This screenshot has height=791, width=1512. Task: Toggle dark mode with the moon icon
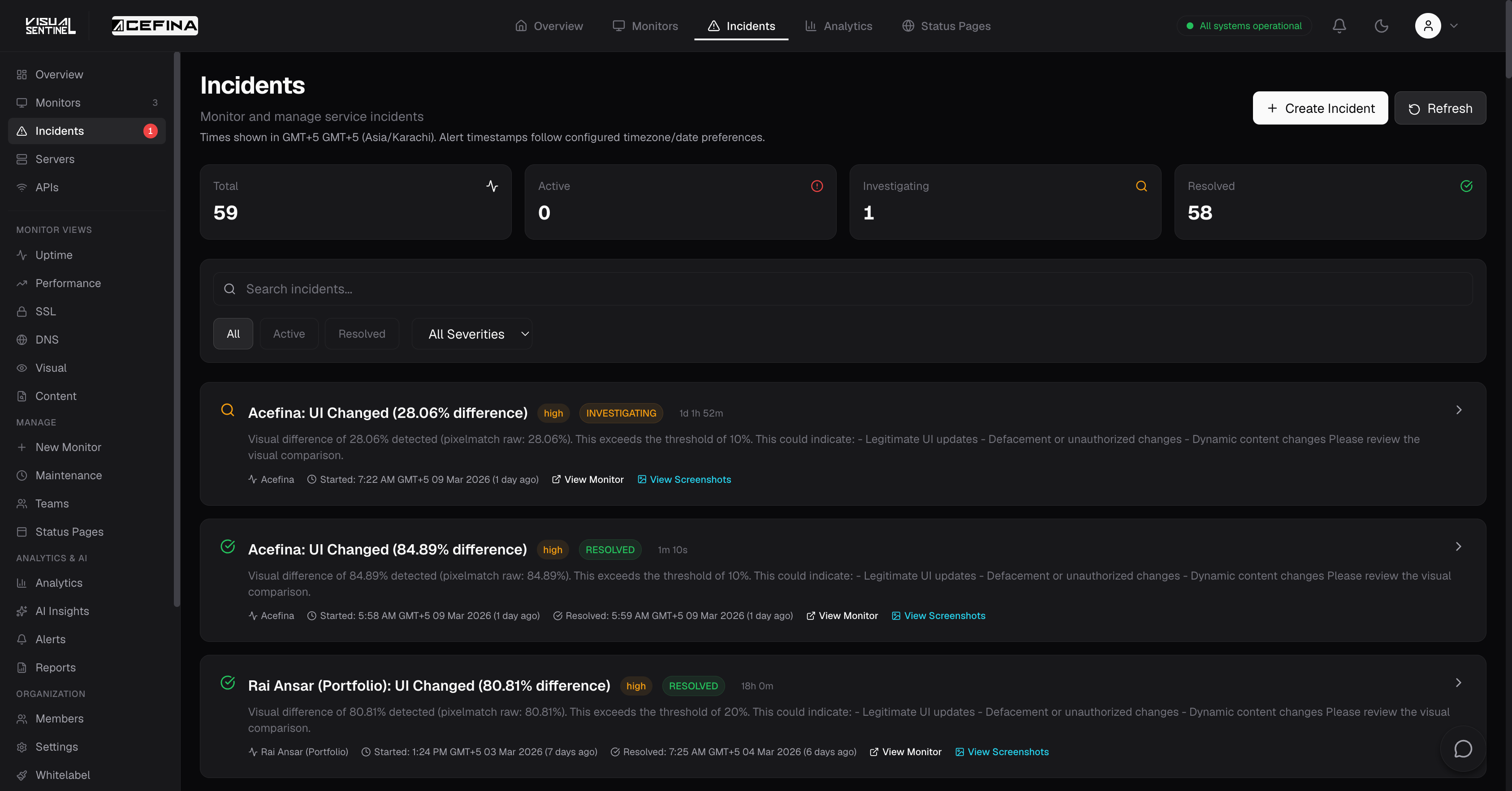point(1381,26)
